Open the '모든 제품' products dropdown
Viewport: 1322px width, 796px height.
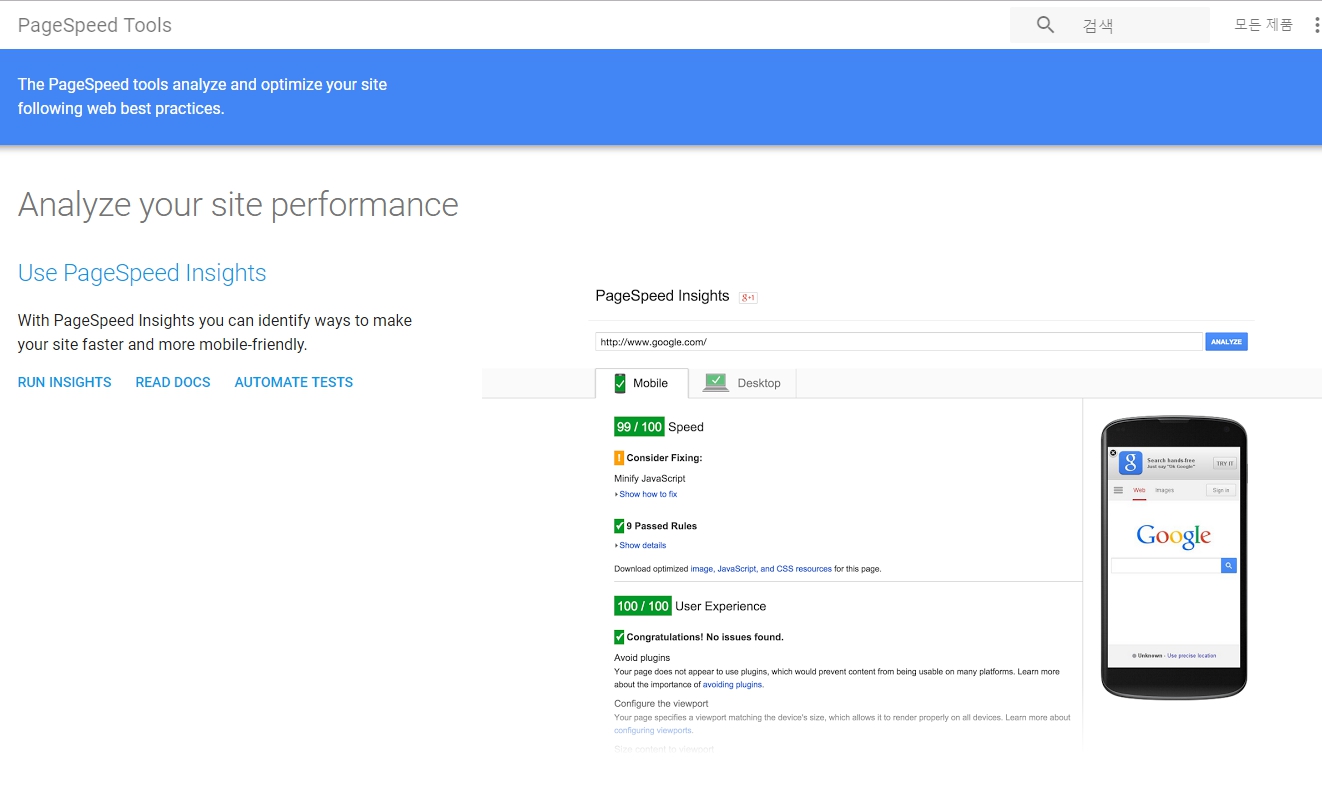(1262, 24)
